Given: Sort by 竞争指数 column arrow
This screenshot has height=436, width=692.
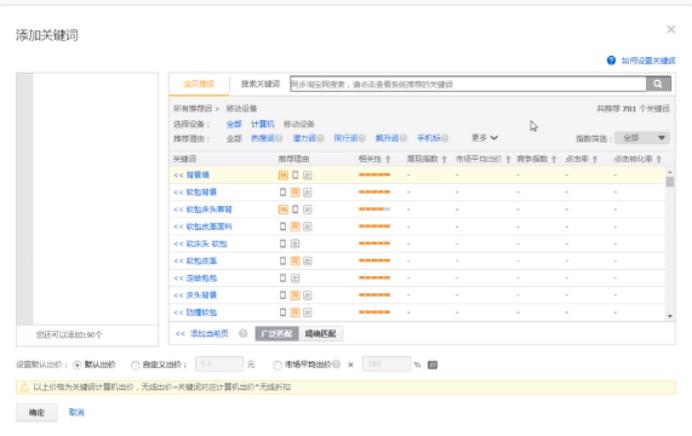Looking at the screenshot, I should tap(554, 159).
